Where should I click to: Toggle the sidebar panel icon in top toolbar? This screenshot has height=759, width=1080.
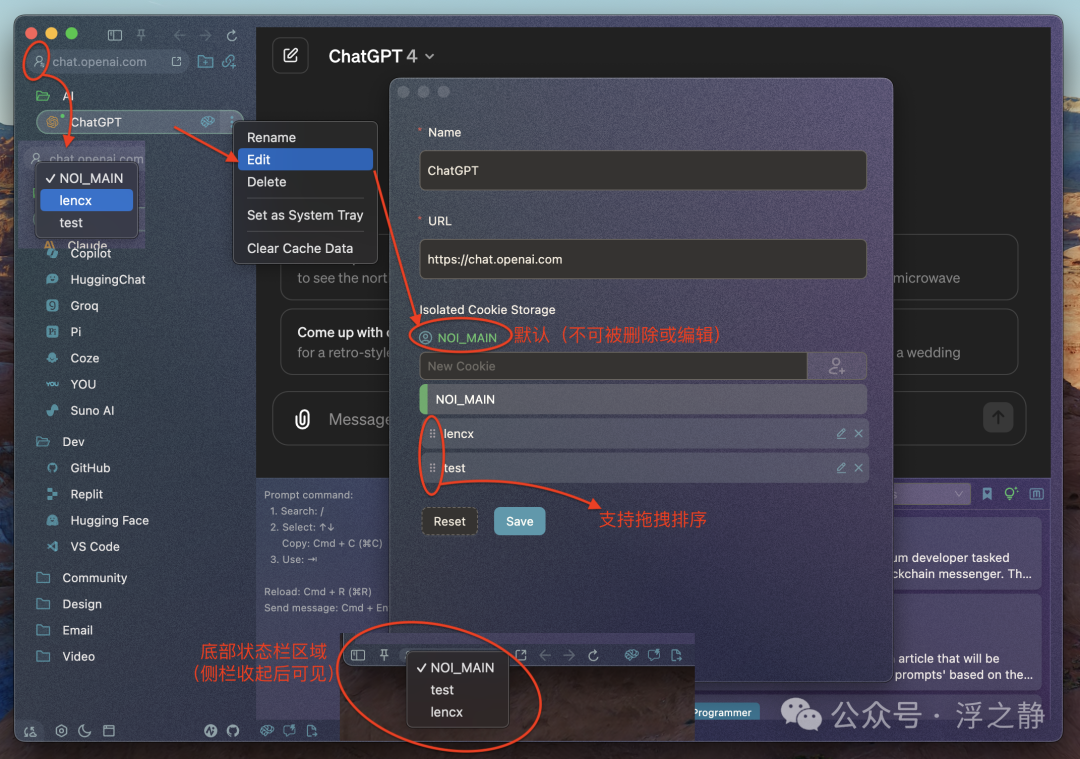pos(115,35)
